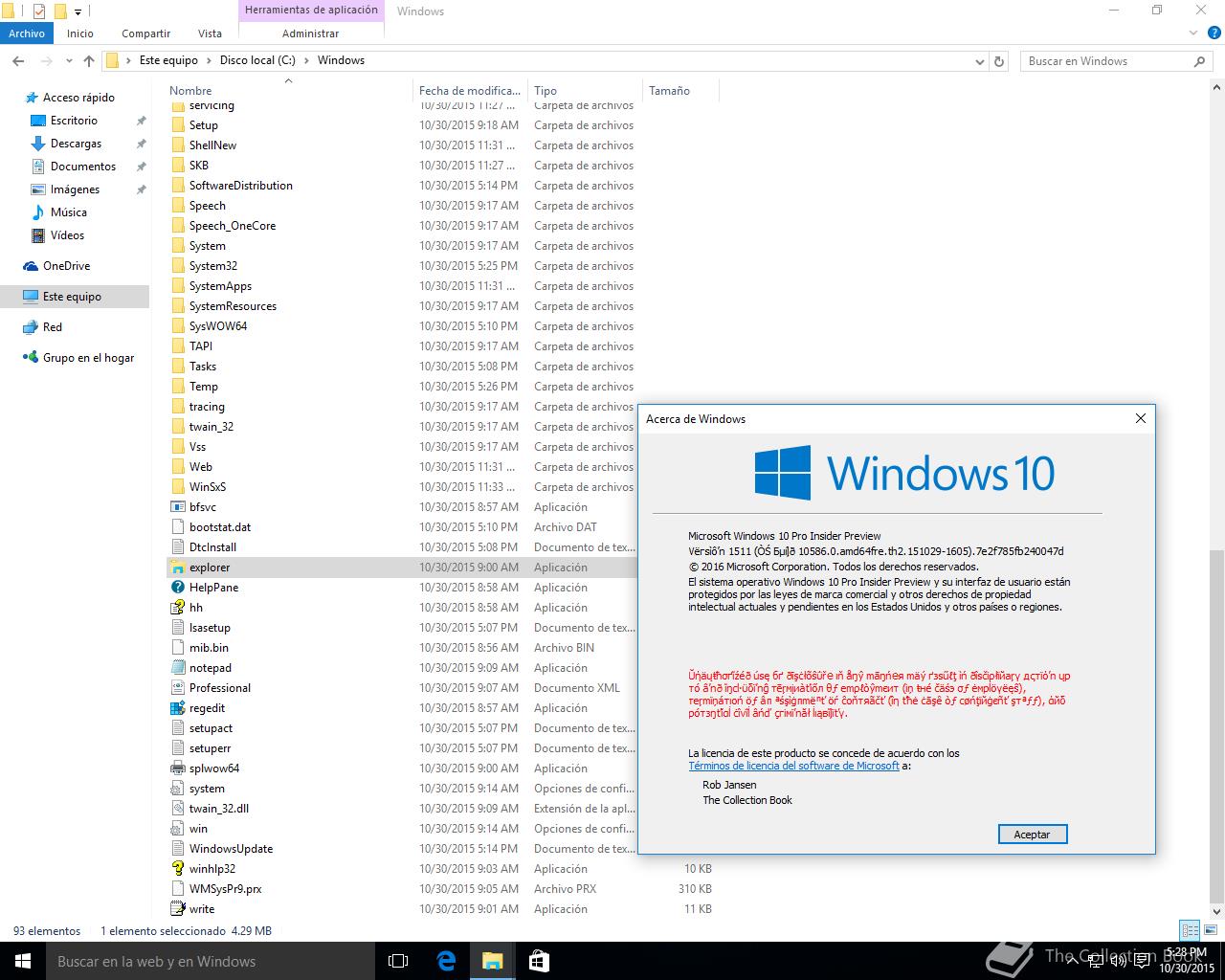The width and height of the screenshot is (1225, 980).
Task: Expand the Disco local (C:) breadcrumb chevron
Action: [306, 60]
